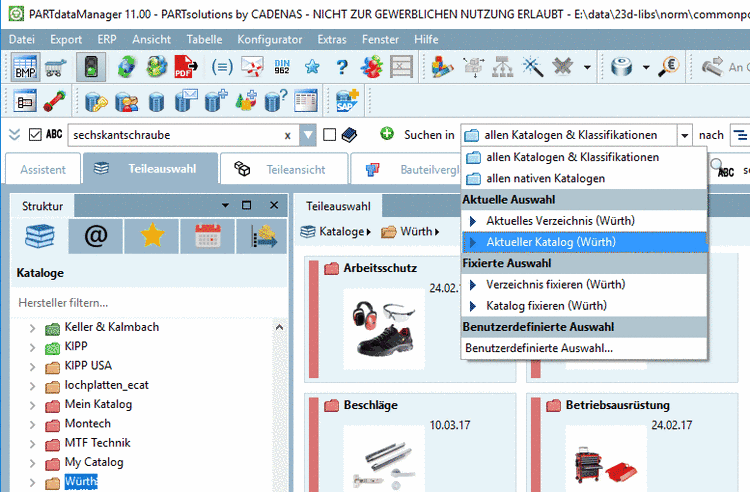Open the Betriebsausrüstung category thumbnail
The height and width of the screenshot is (492, 750).
pos(606,459)
